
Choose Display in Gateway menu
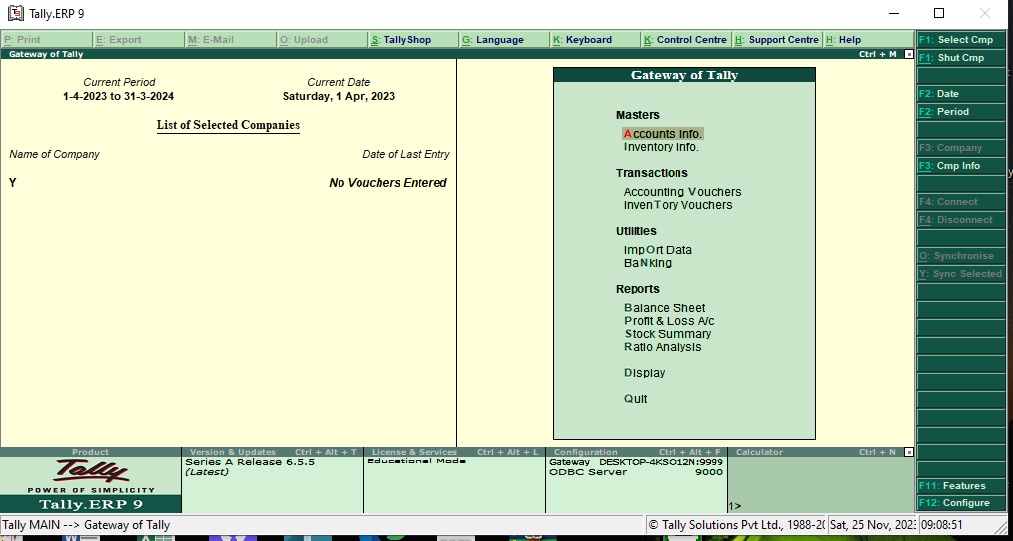click(x=644, y=373)
